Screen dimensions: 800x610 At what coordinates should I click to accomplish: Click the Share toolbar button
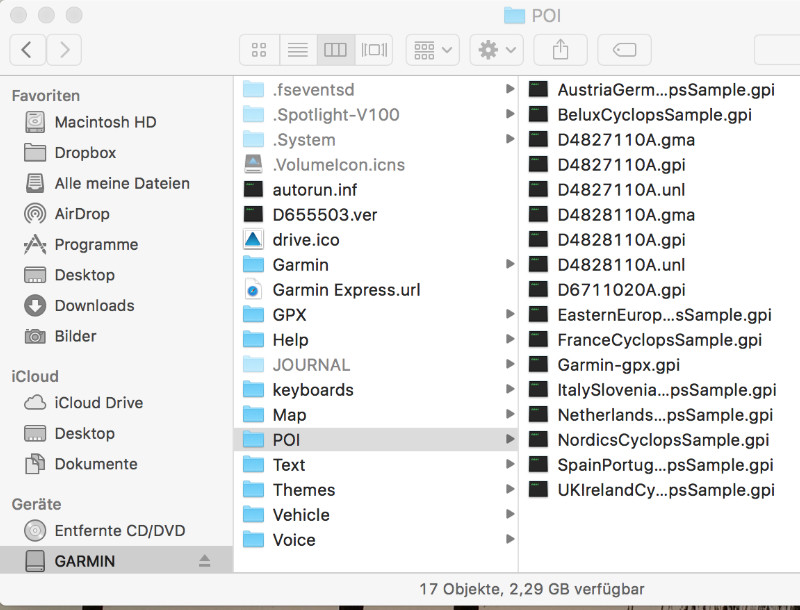pyautogui.click(x=560, y=49)
